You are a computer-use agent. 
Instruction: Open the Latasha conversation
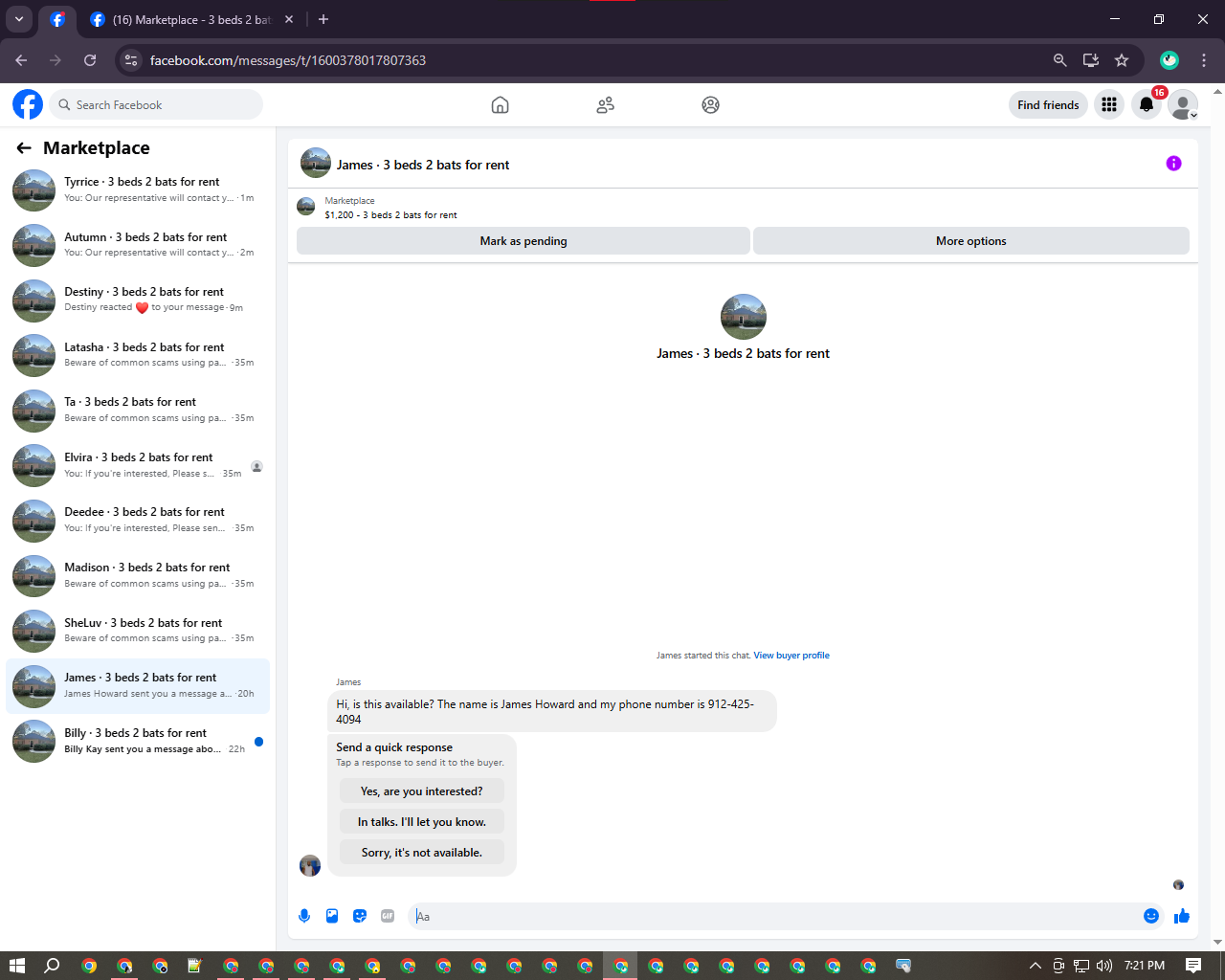[138, 355]
